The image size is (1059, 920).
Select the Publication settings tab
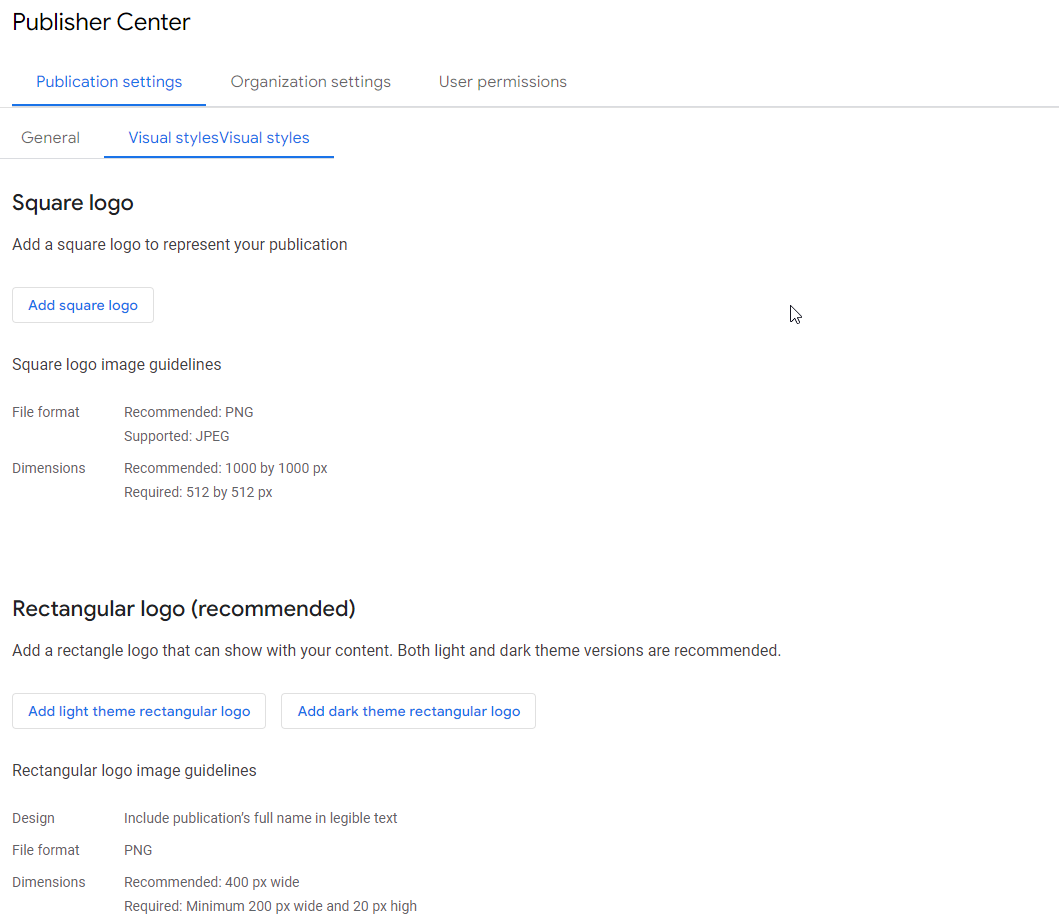coord(108,82)
